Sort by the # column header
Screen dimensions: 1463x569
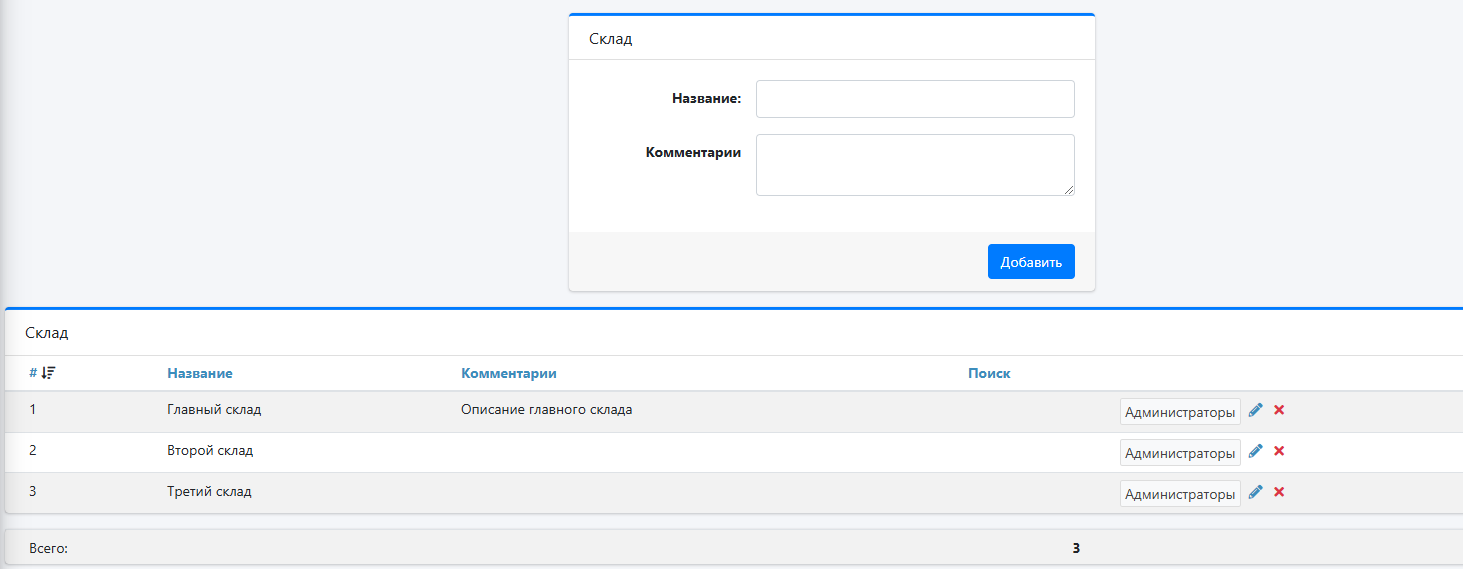tap(33, 373)
